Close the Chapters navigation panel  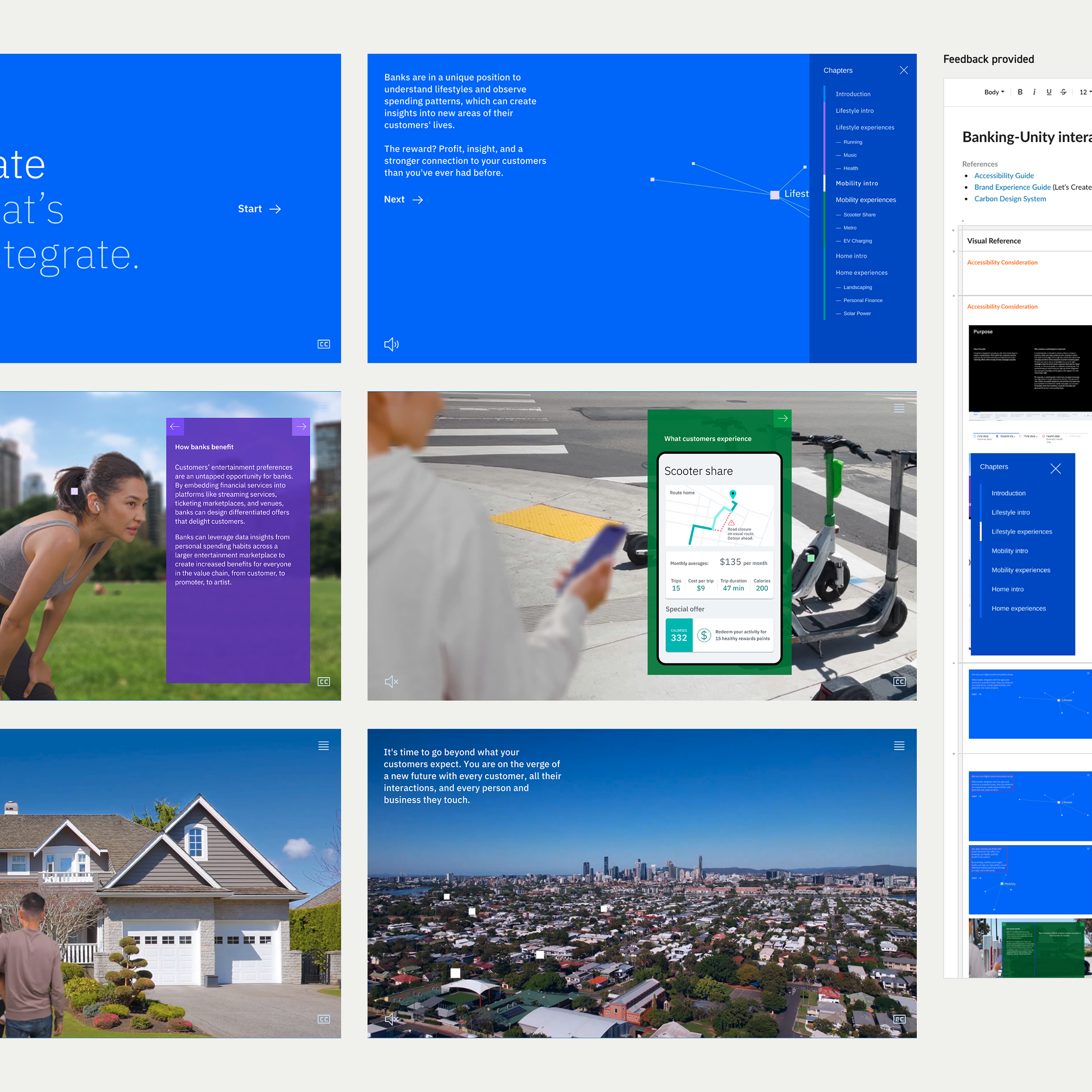[x=904, y=70]
